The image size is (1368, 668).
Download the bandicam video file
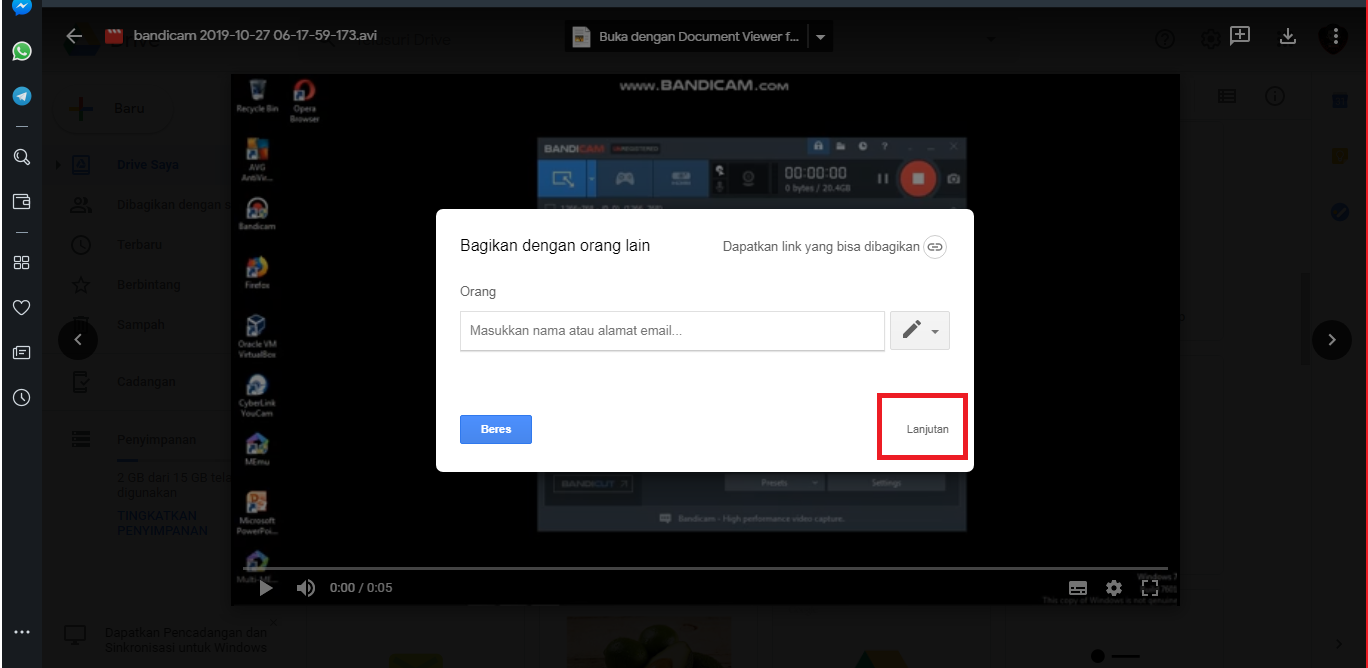point(1288,37)
